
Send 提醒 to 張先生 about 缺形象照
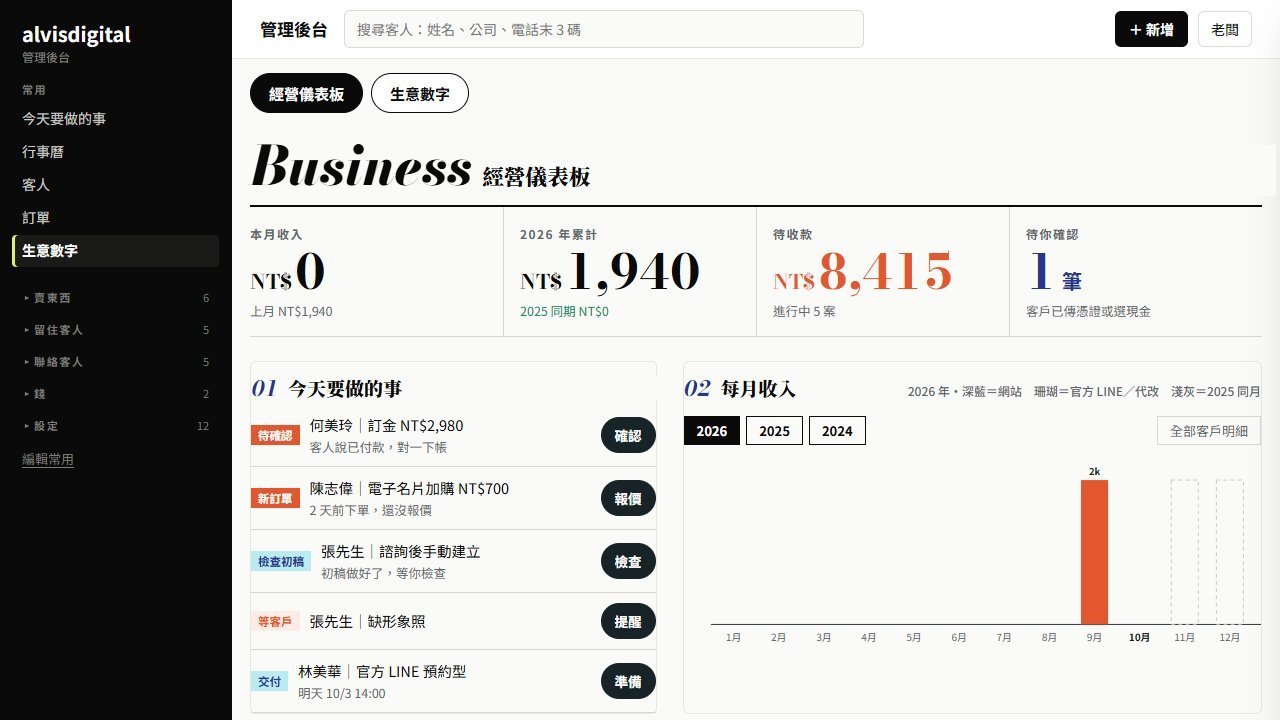pos(628,621)
